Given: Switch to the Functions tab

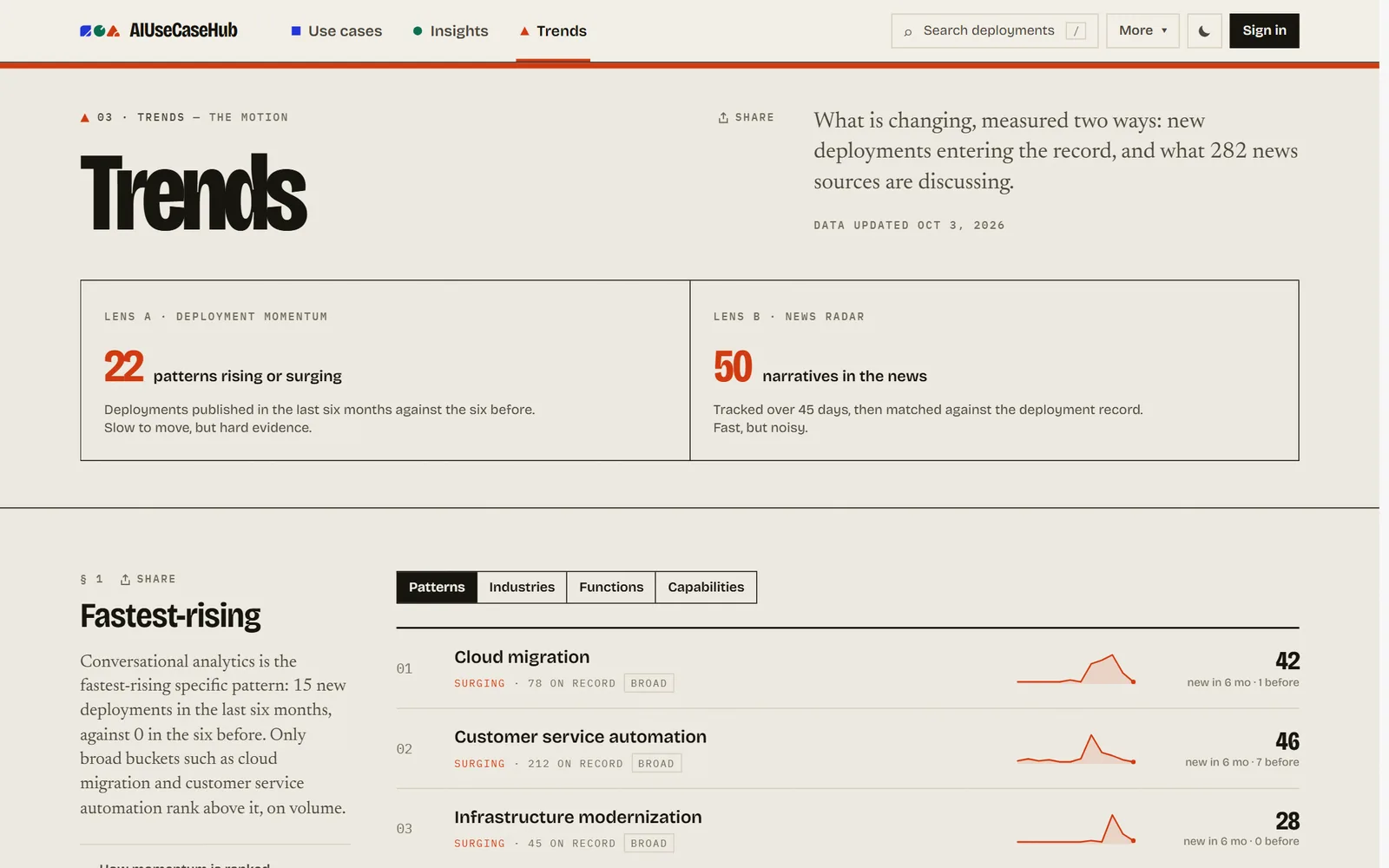Looking at the screenshot, I should [611, 587].
